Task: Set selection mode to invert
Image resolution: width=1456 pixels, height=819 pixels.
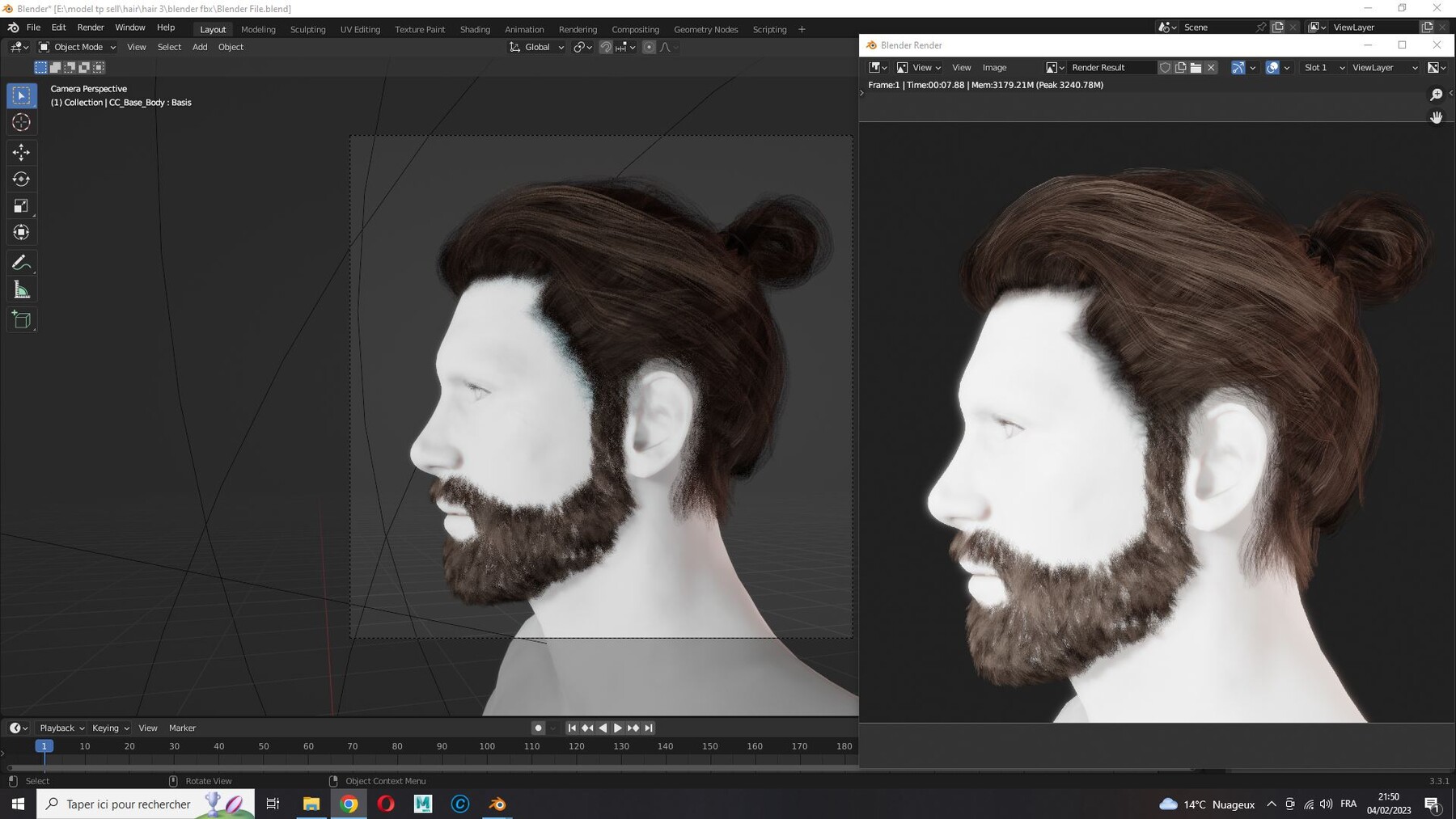Action: tap(84, 67)
